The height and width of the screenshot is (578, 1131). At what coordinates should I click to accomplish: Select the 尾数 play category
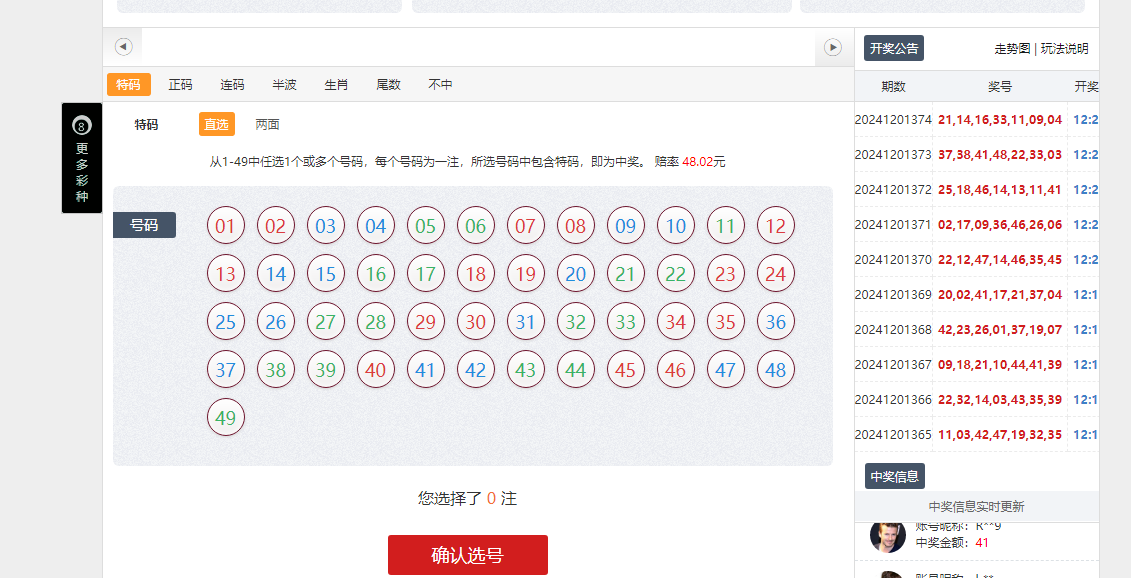tap(388, 84)
